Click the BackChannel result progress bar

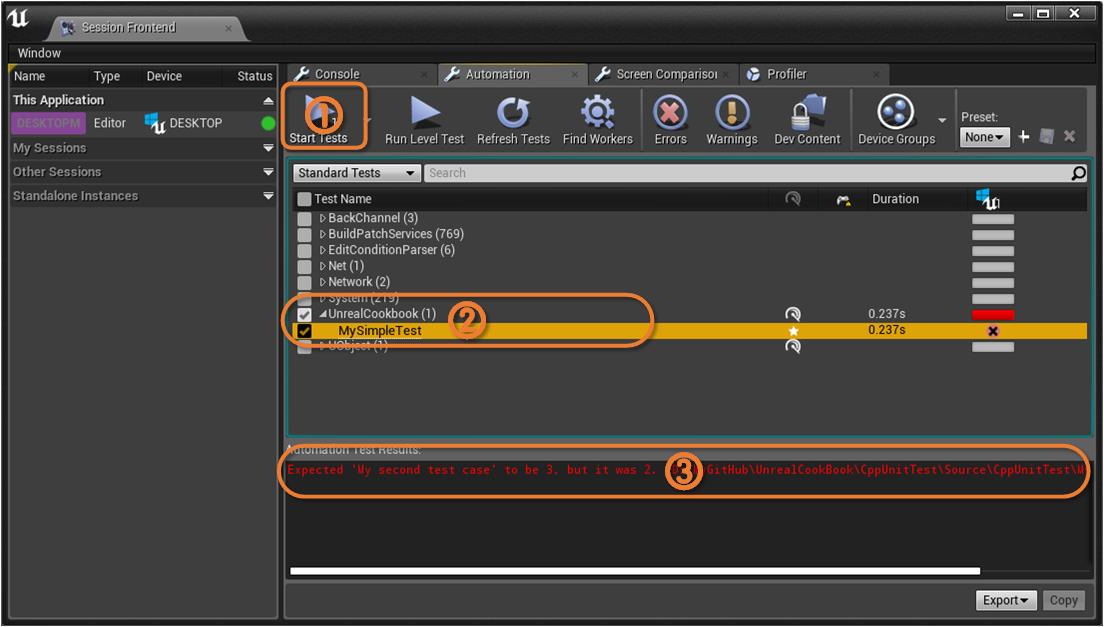[x=993, y=219]
